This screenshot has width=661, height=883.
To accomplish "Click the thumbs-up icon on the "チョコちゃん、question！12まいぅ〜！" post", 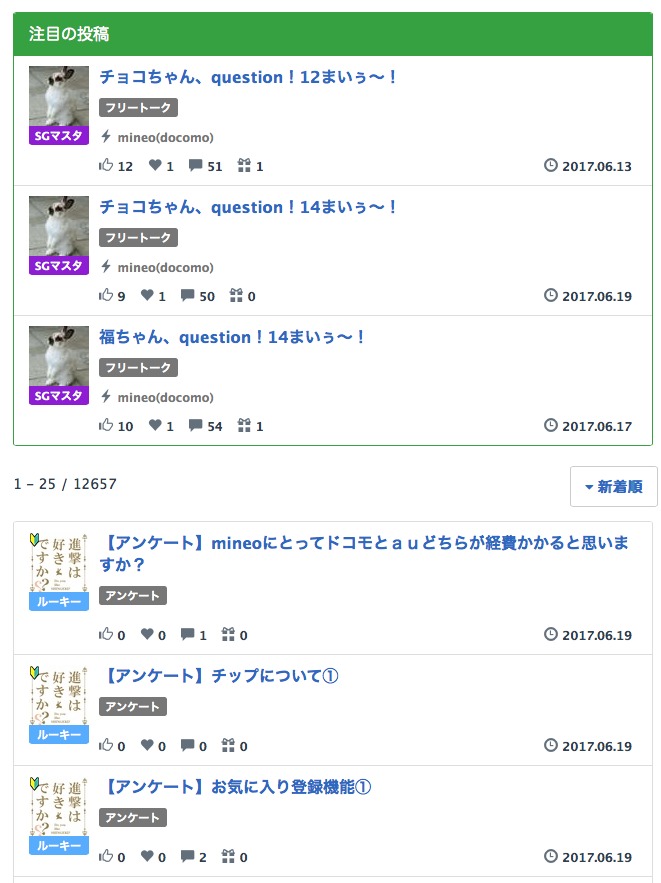I will [106, 166].
